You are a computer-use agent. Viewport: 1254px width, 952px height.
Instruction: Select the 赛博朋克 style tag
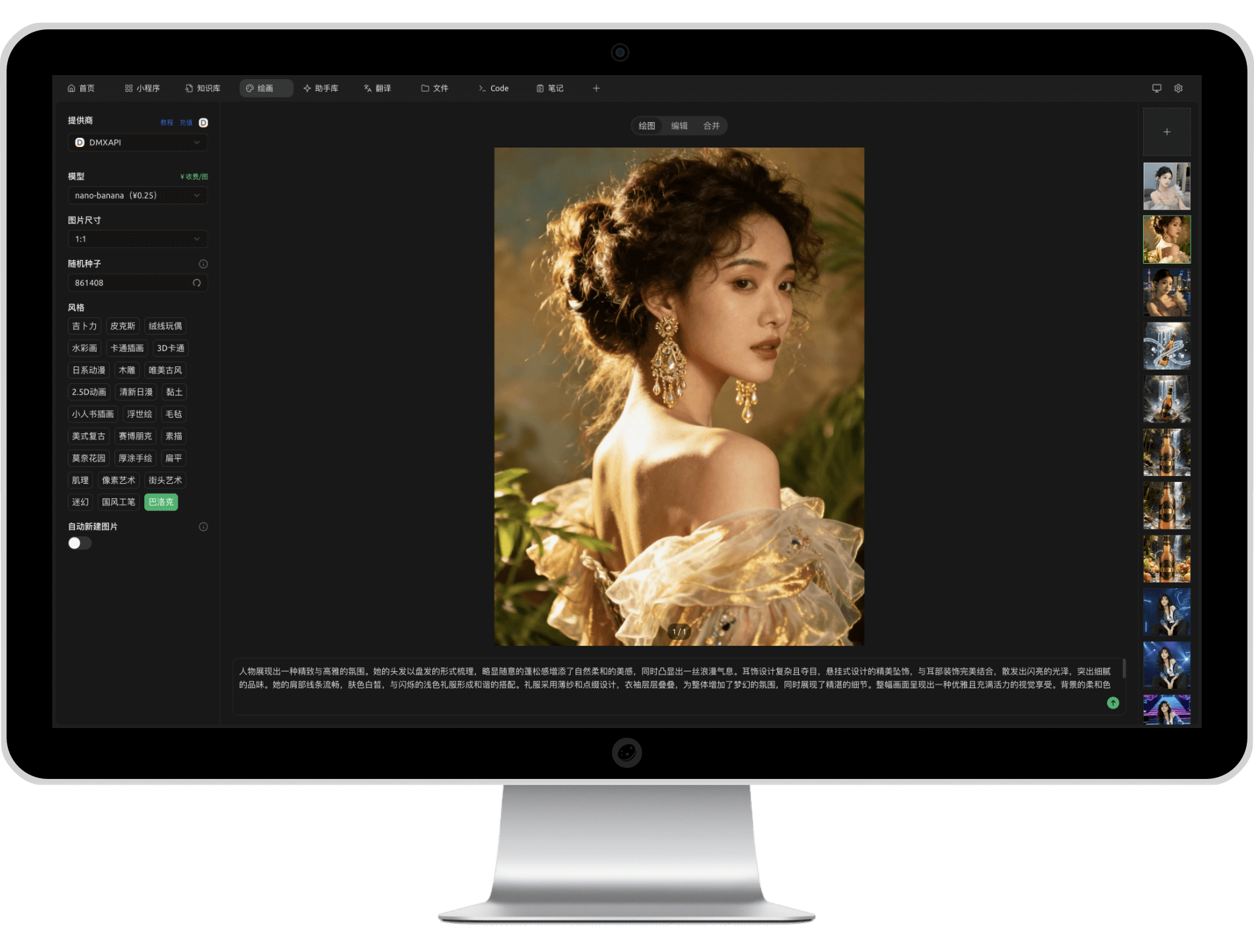pyautogui.click(x=135, y=436)
